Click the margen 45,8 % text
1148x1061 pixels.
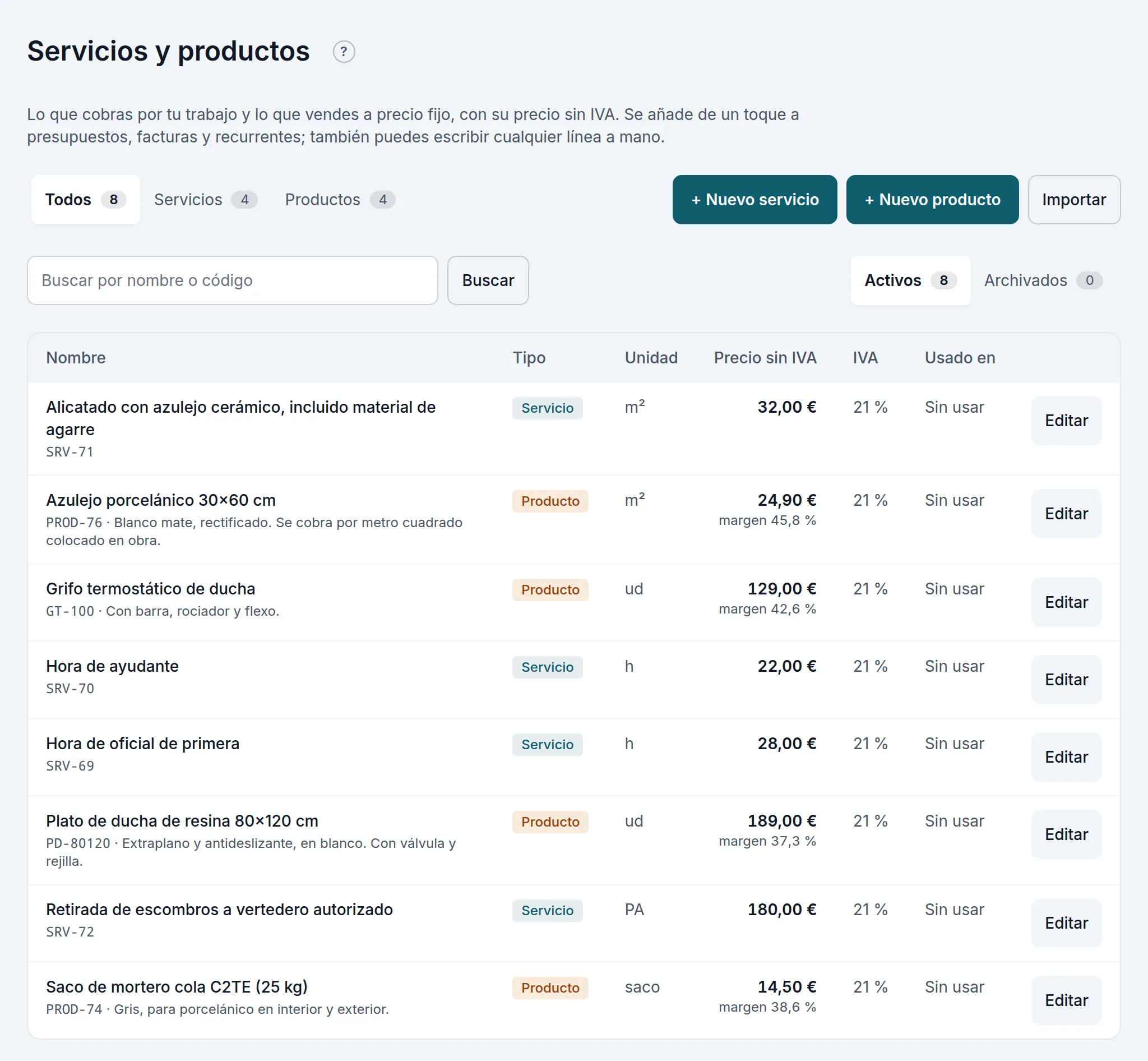pyautogui.click(x=767, y=520)
